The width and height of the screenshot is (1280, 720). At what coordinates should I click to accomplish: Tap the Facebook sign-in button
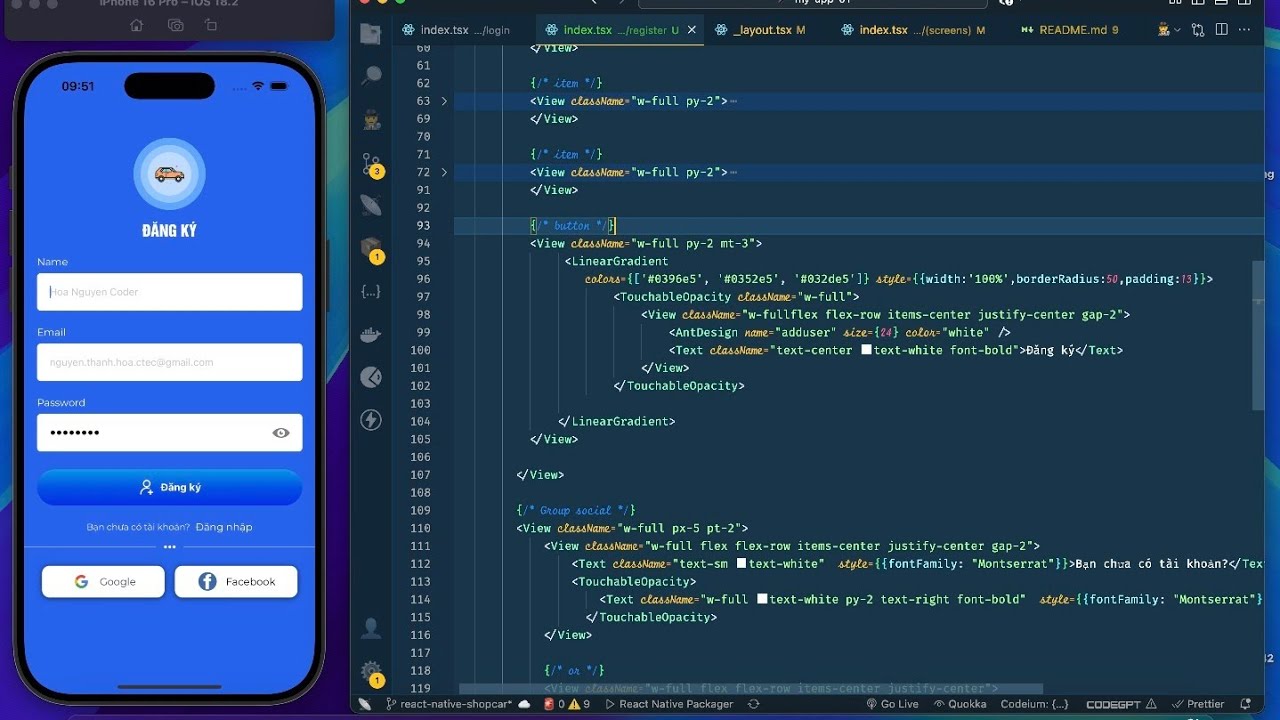[x=236, y=582]
